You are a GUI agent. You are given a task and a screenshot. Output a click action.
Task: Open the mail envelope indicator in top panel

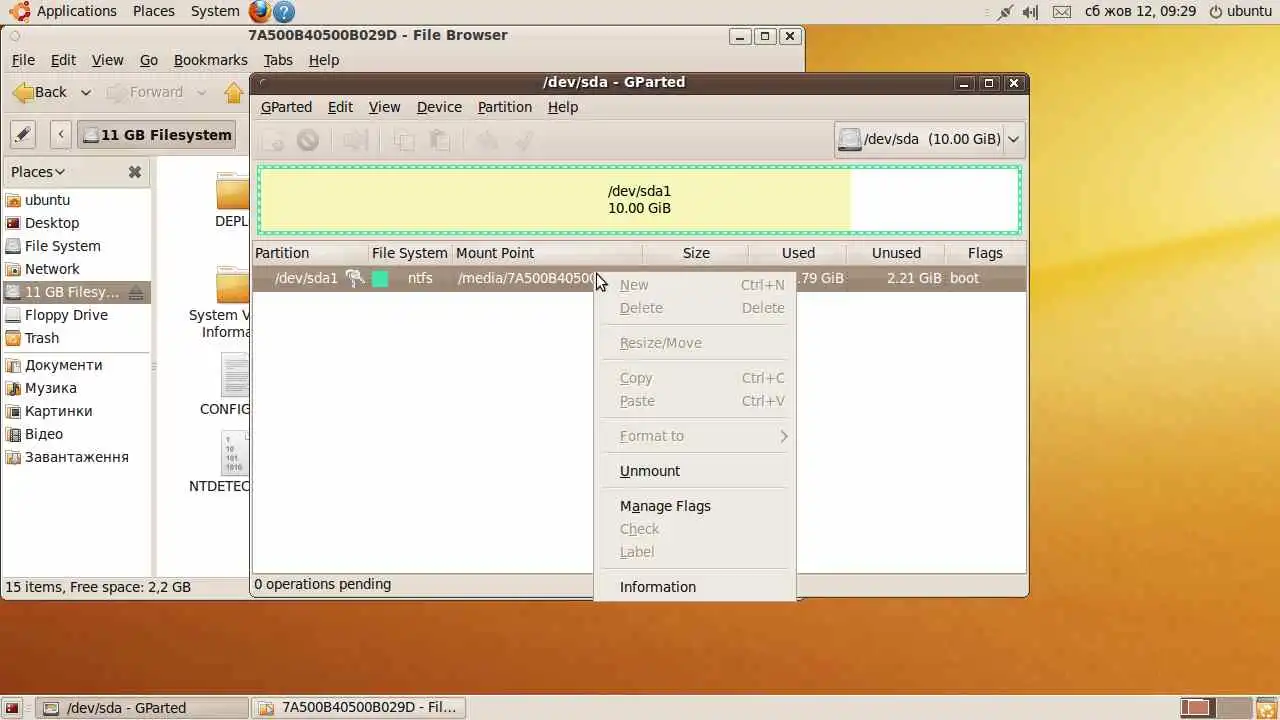pyautogui.click(x=1062, y=11)
